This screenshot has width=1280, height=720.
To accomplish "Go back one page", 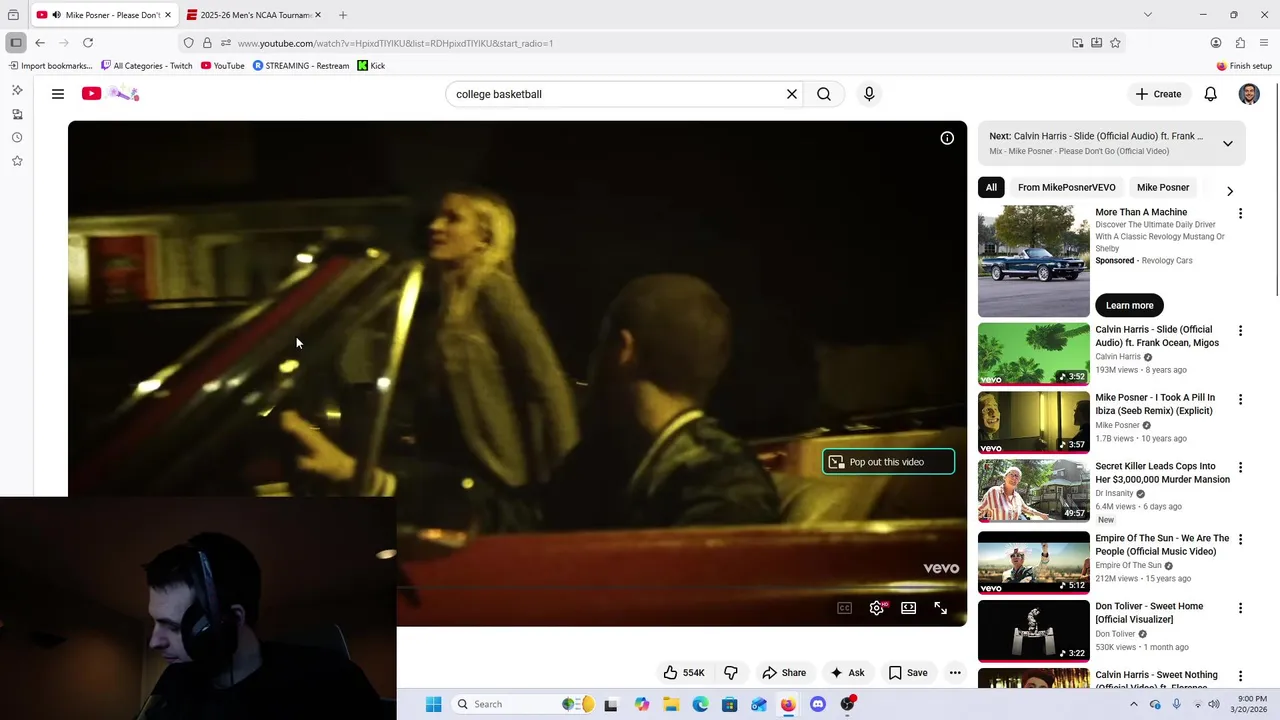I will coord(40,43).
